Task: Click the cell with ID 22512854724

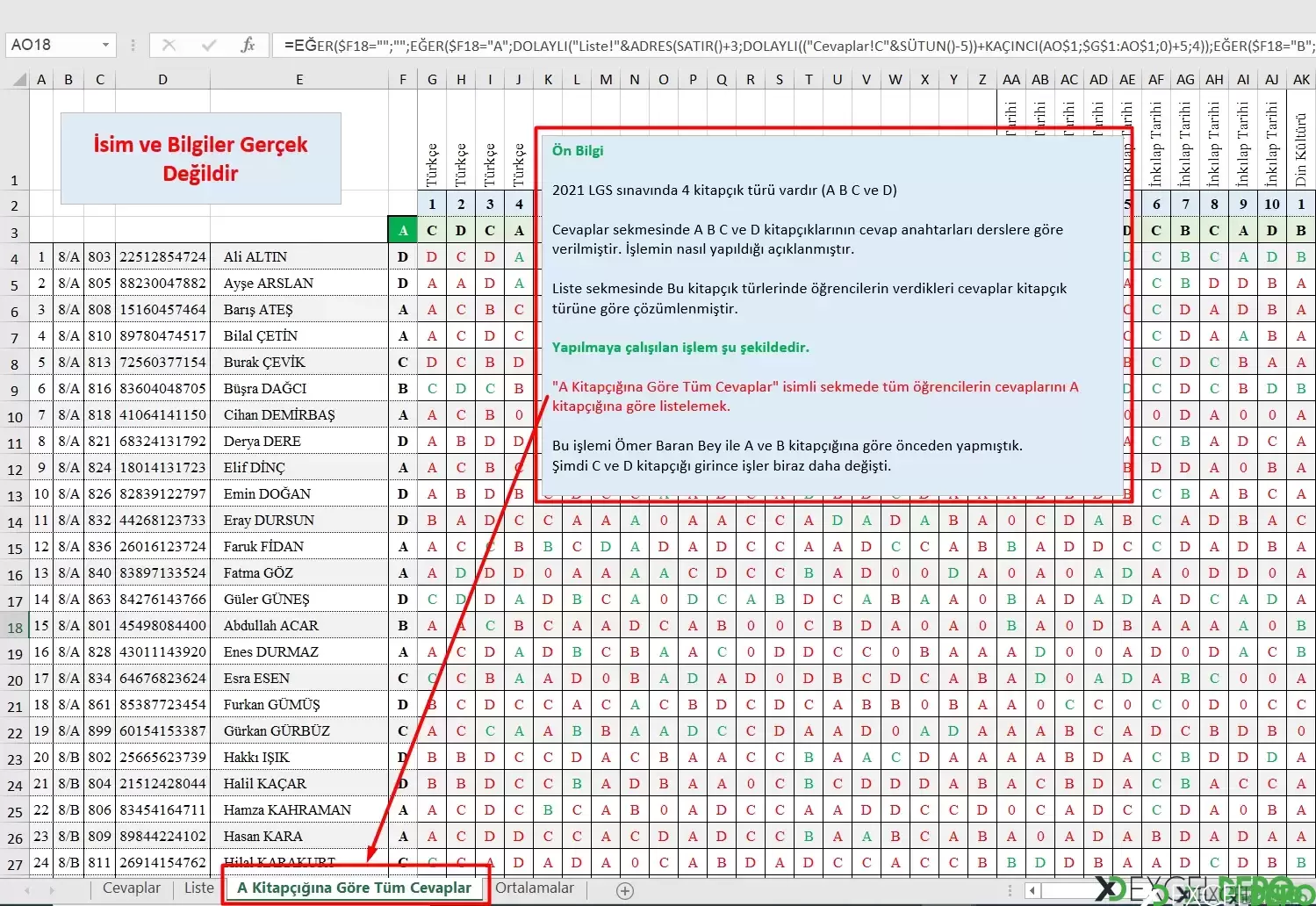Action: (x=162, y=256)
